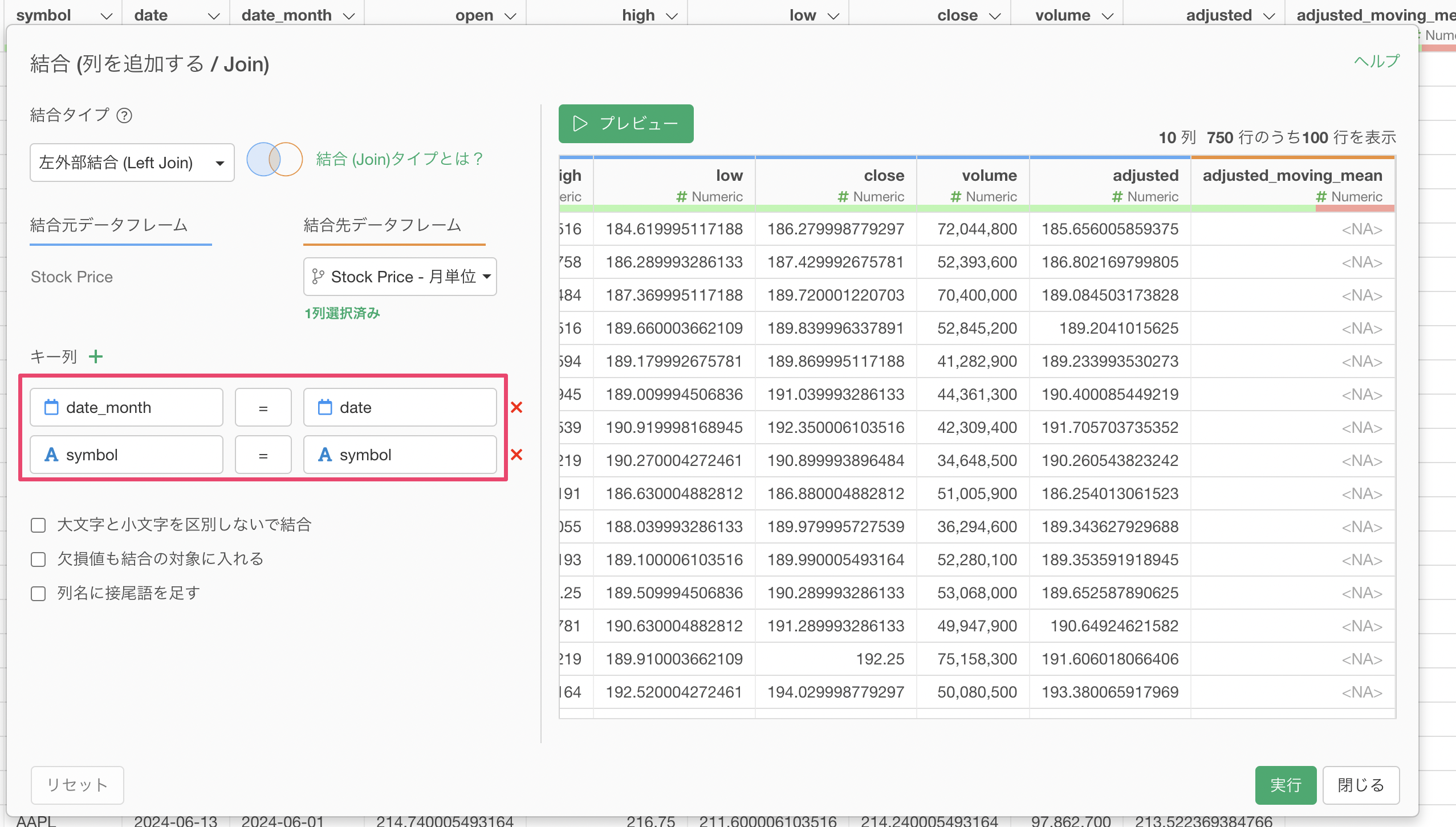
Task: Open the ヘルプ help link
Action: coord(1377,61)
